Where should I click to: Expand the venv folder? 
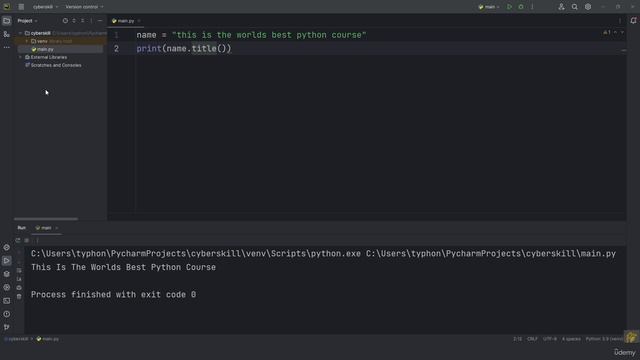tap(27, 41)
